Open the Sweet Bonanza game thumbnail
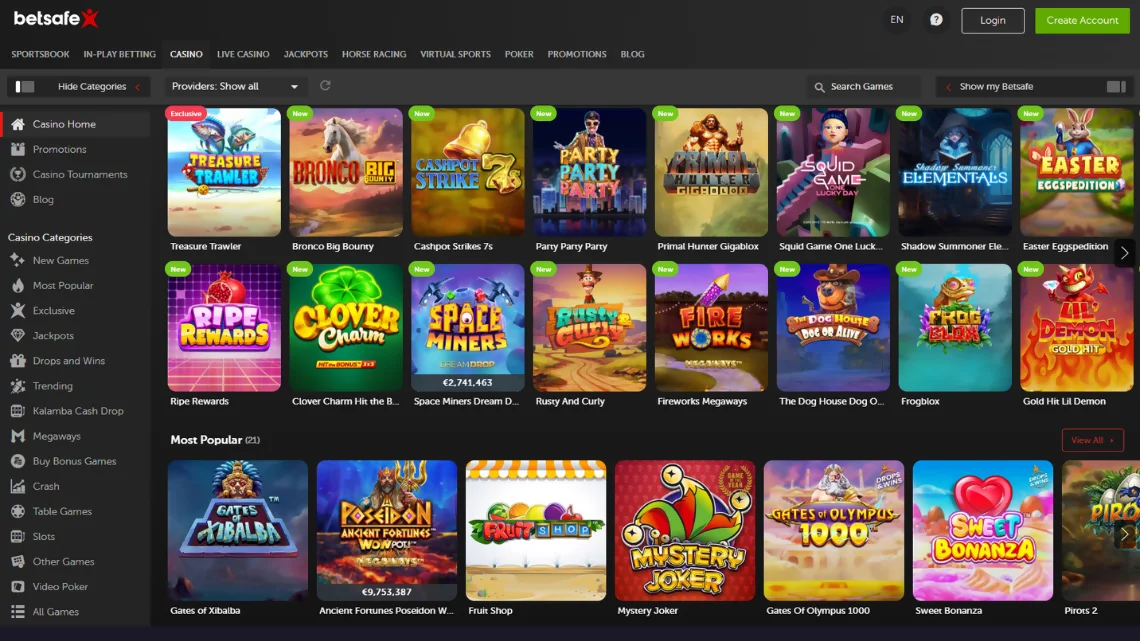 (x=983, y=531)
